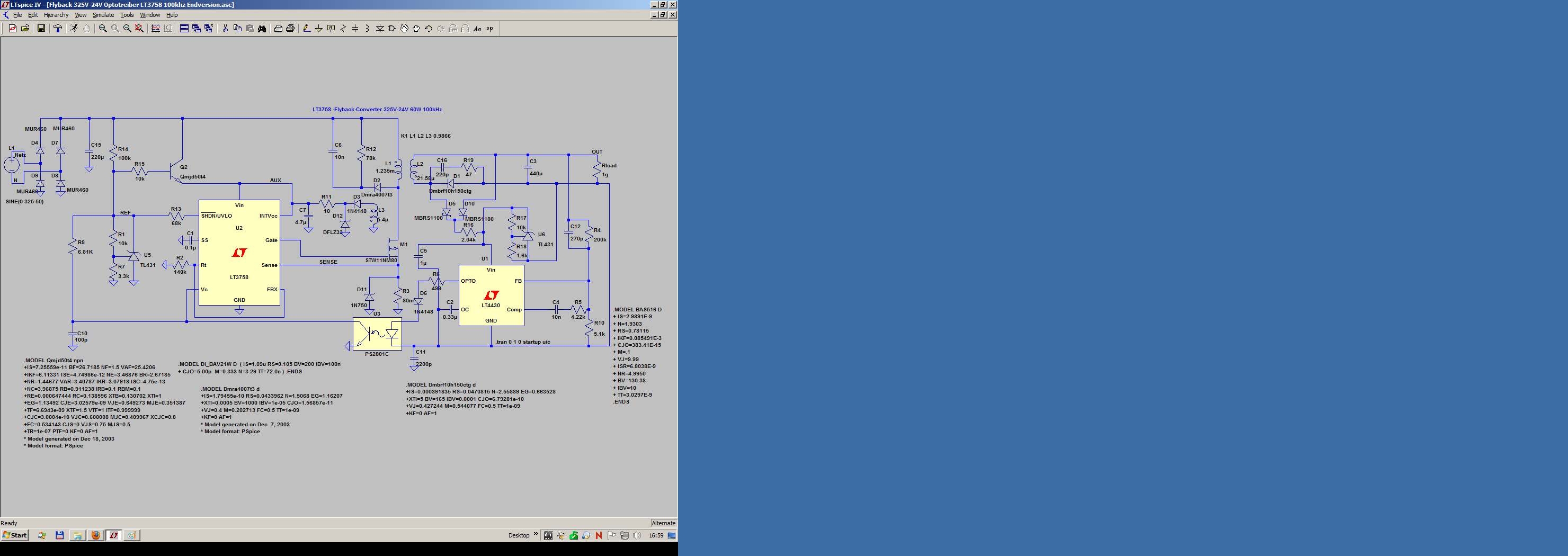Select the STW11NM80 MOSFET label
Viewport: 1568px width, 556px height.
pos(381,261)
